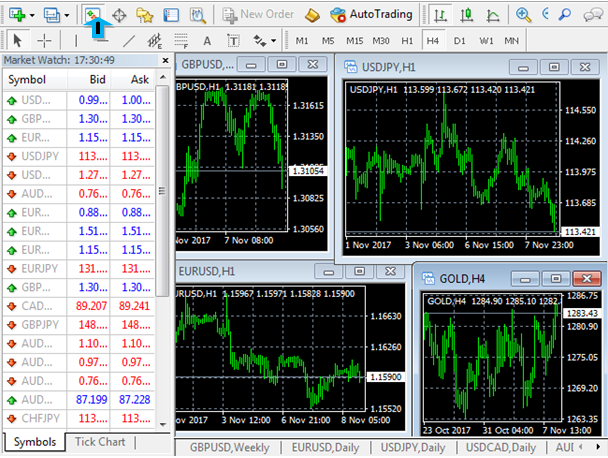Switch chart to candlesticks mode
The image size is (608, 458).
(468, 15)
